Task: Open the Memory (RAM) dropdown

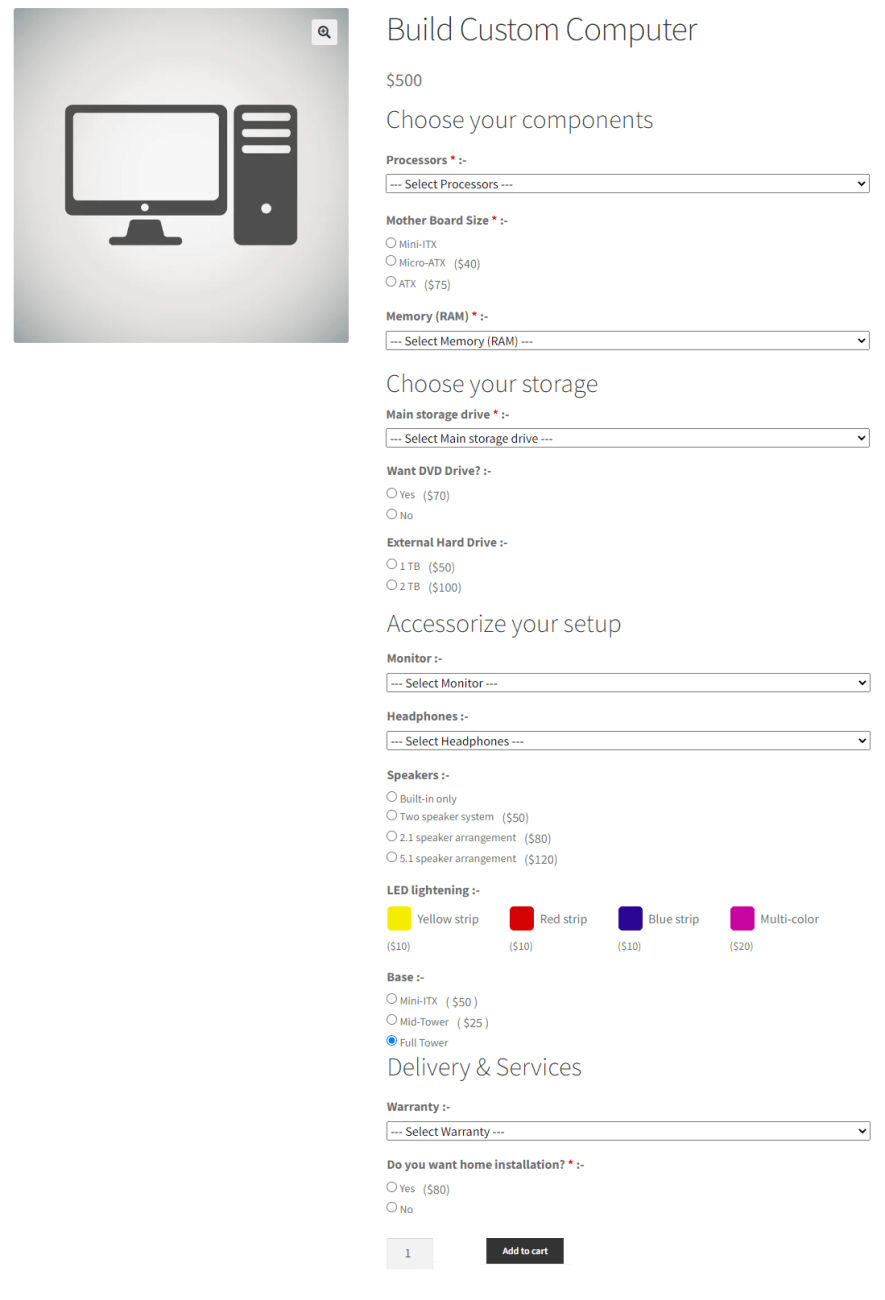Action: tap(627, 340)
